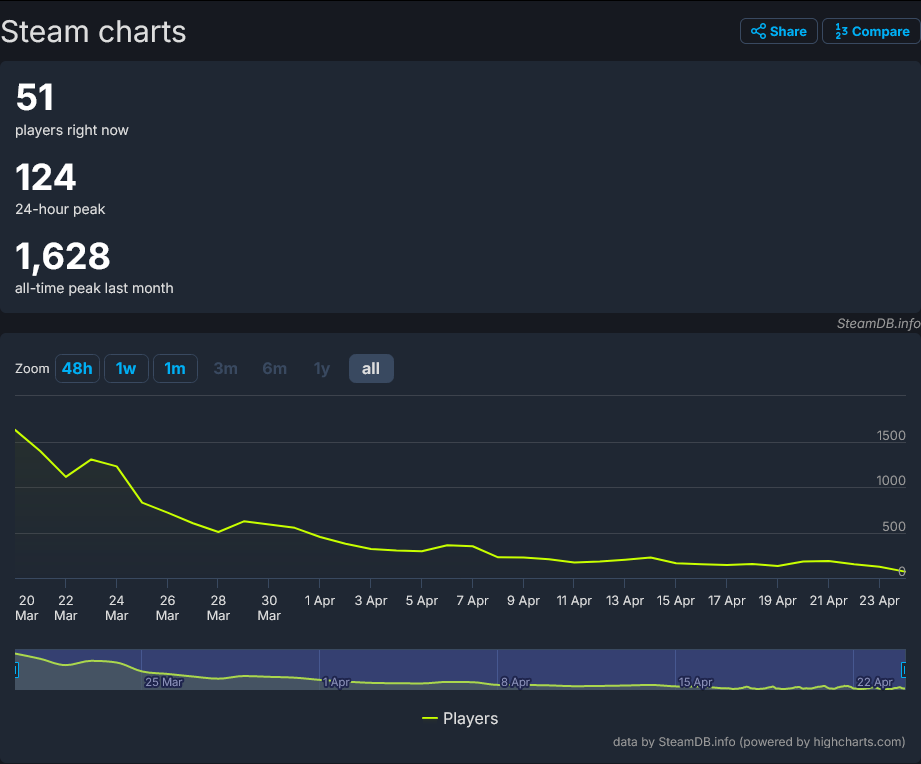Viewport: 921px width, 764px height.
Task: Click the disabled 1y zoom option
Action: 322,368
